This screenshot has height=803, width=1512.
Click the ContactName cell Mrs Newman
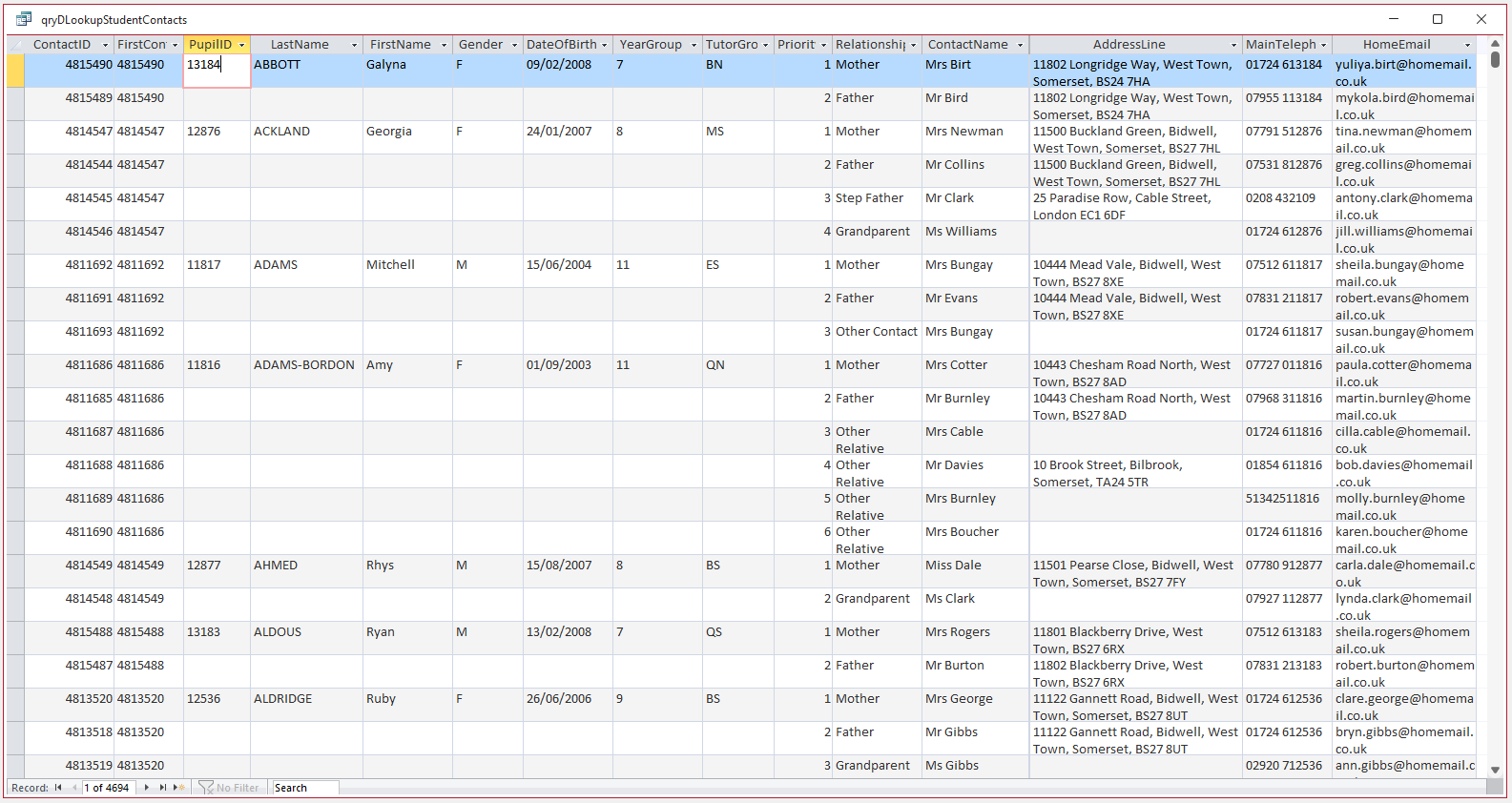pyautogui.click(x=975, y=138)
